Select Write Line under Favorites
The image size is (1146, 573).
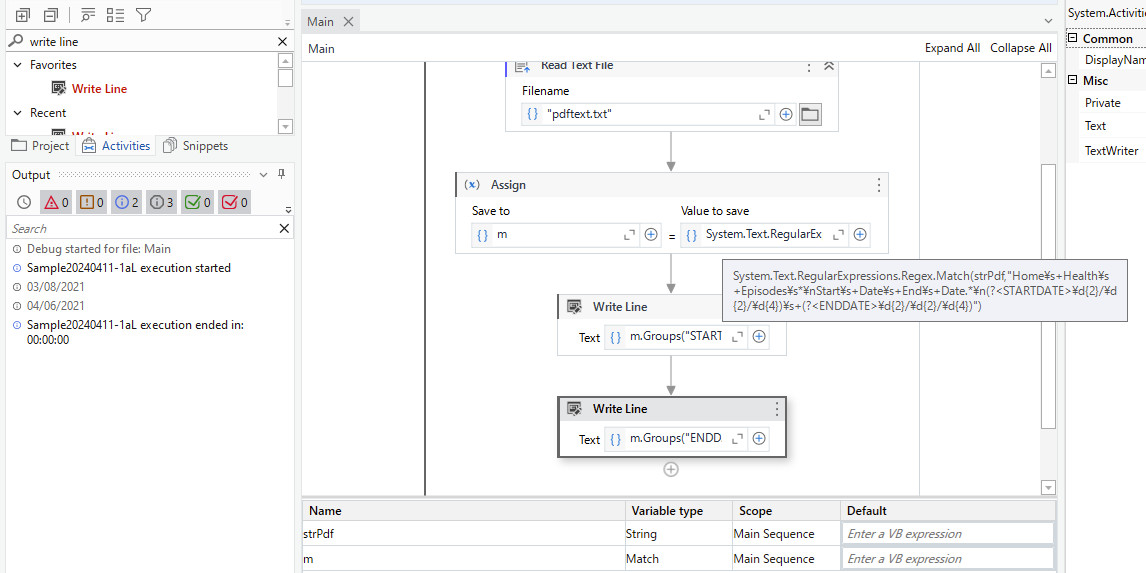pyautogui.click(x=99, y=88)
